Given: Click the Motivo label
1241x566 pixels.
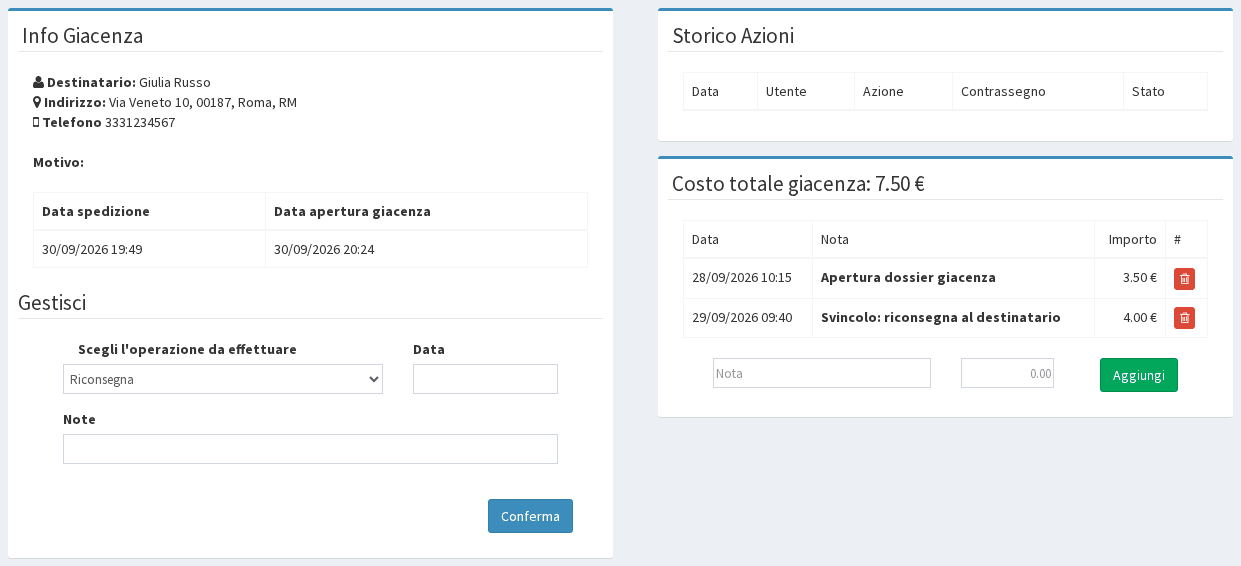Looking at the screenshot, I should 58,162.
